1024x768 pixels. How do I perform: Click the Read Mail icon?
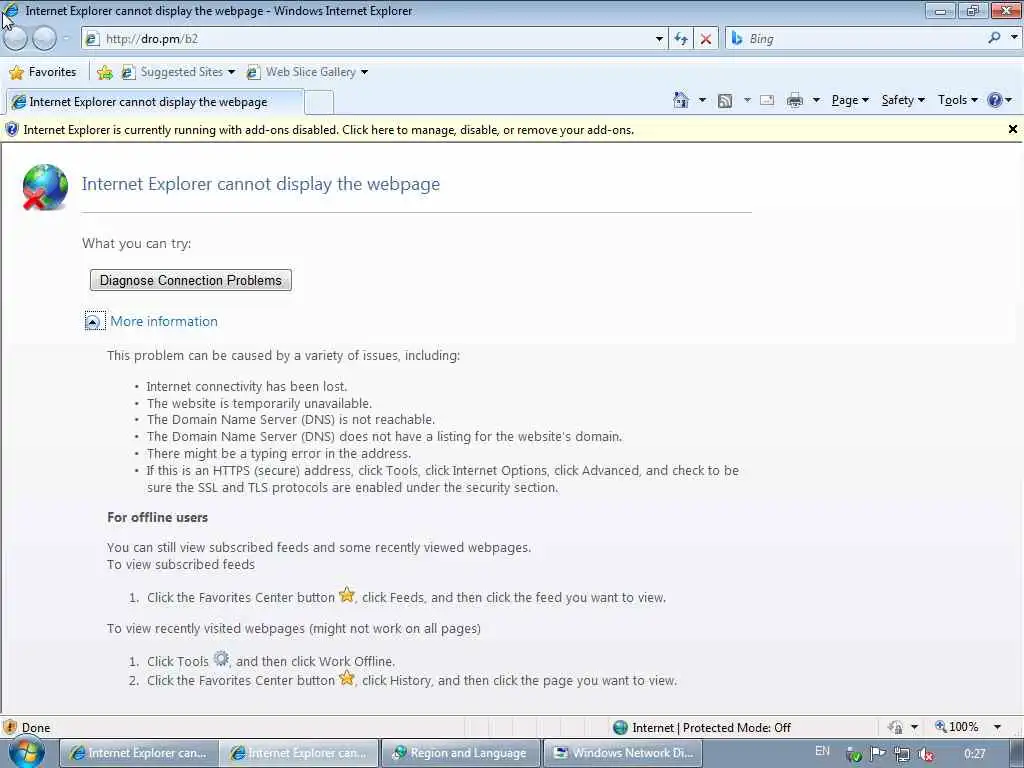pyautogui.click(x=767, y=100)
